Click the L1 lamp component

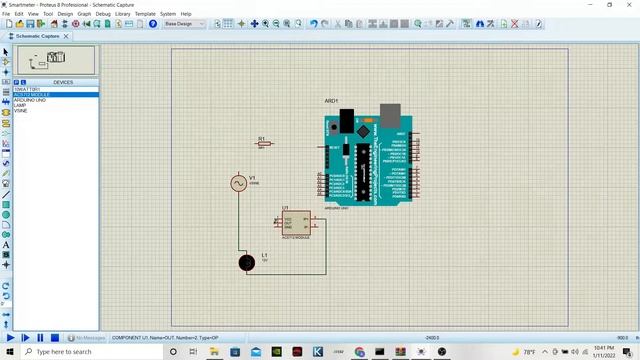(247, 263)
